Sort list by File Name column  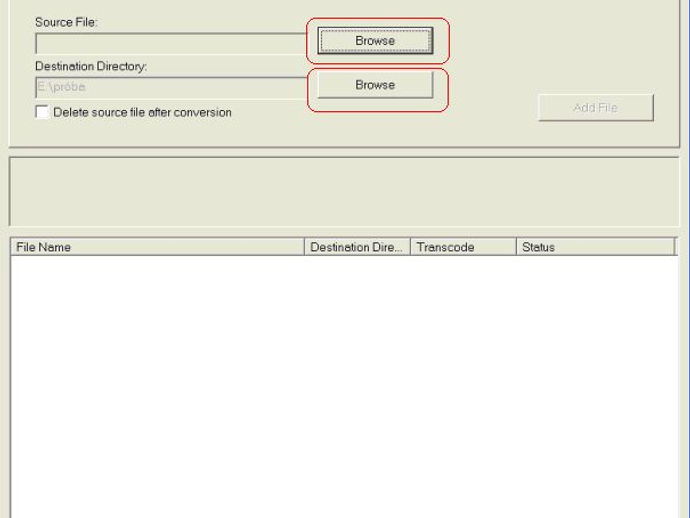(158, 247)
